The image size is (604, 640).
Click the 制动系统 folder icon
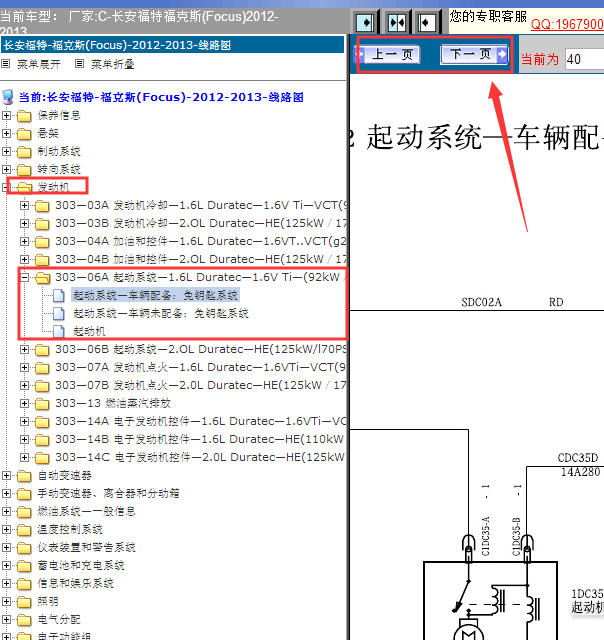point(24,152)
